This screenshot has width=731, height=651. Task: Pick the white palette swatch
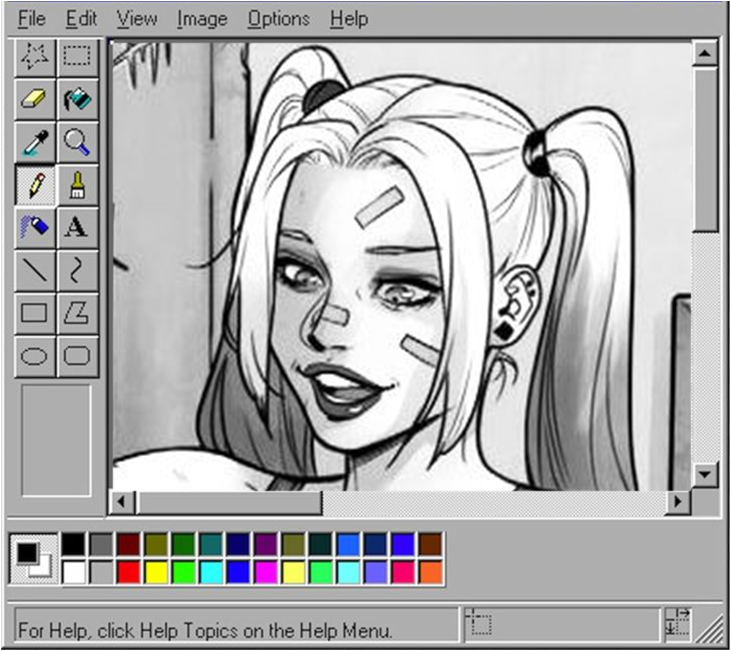pos(74,572)
